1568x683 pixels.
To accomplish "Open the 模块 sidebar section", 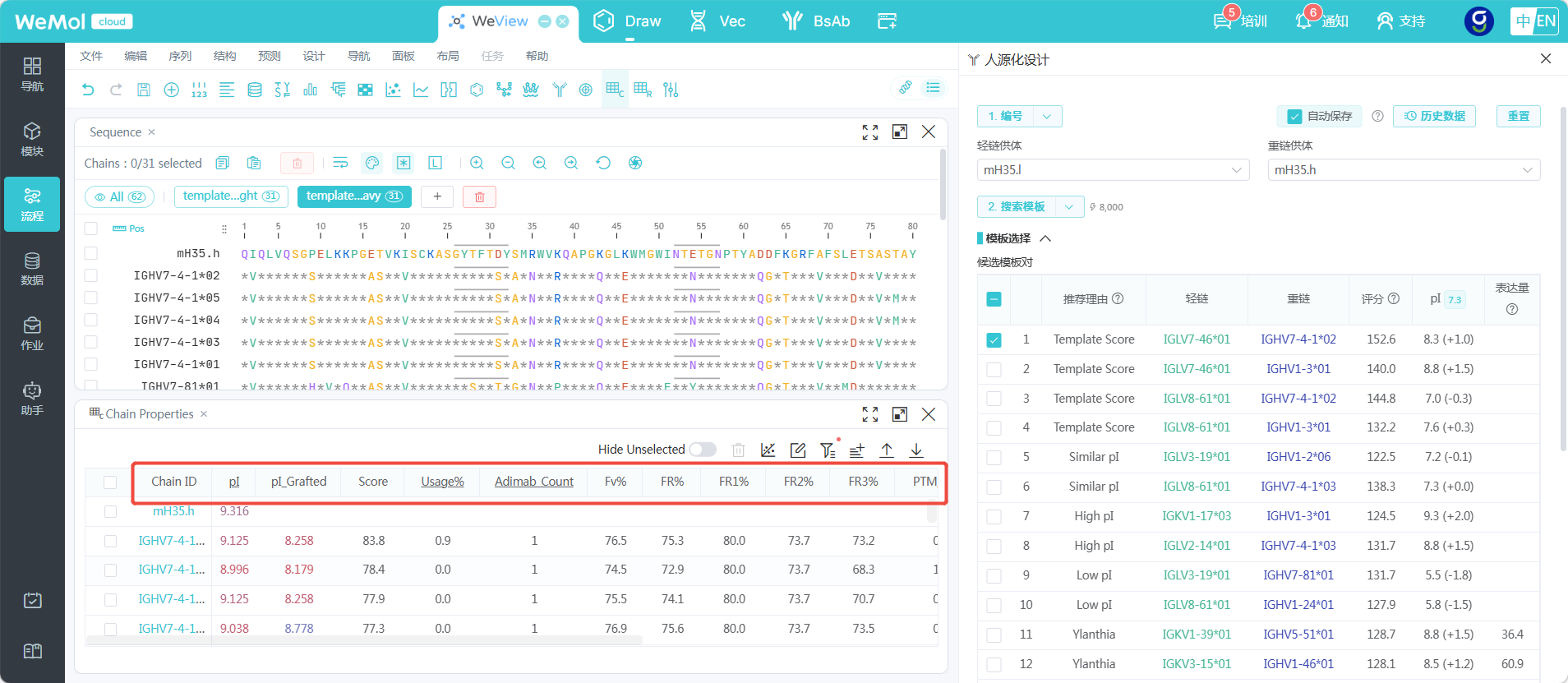I will 32,140.
